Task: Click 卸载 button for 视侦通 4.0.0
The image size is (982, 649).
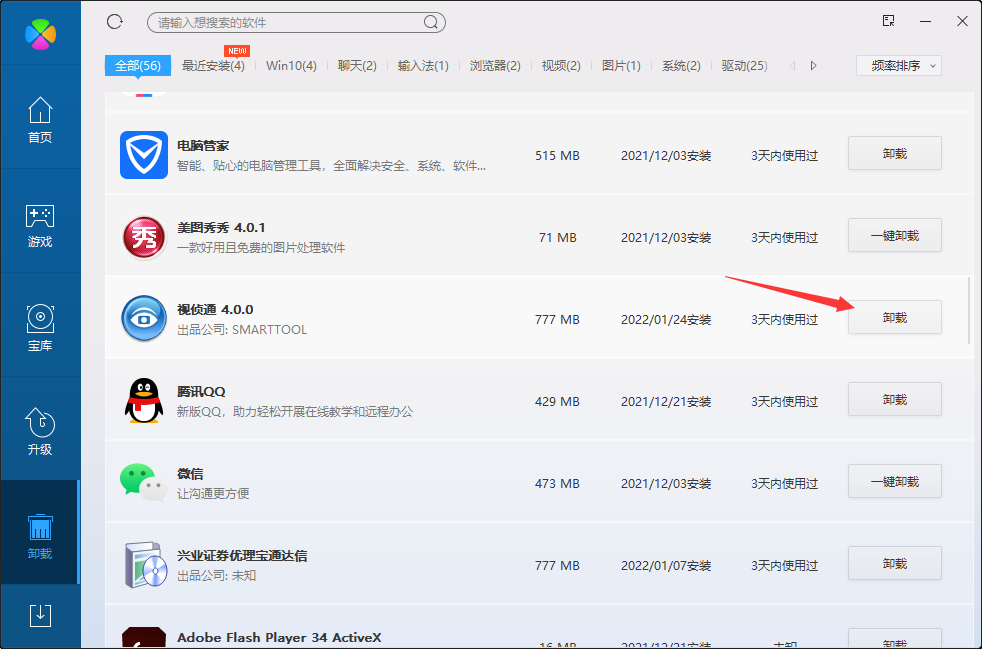Action: tap(895, 318)
